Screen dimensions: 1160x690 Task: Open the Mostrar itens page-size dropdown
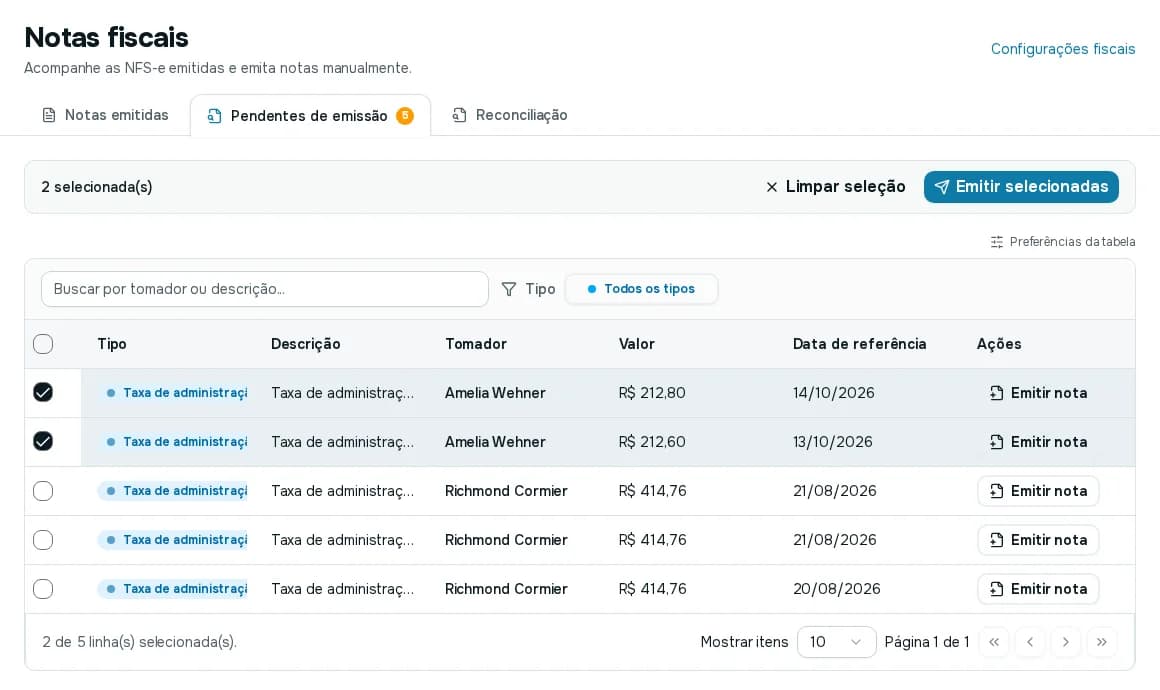837,642
